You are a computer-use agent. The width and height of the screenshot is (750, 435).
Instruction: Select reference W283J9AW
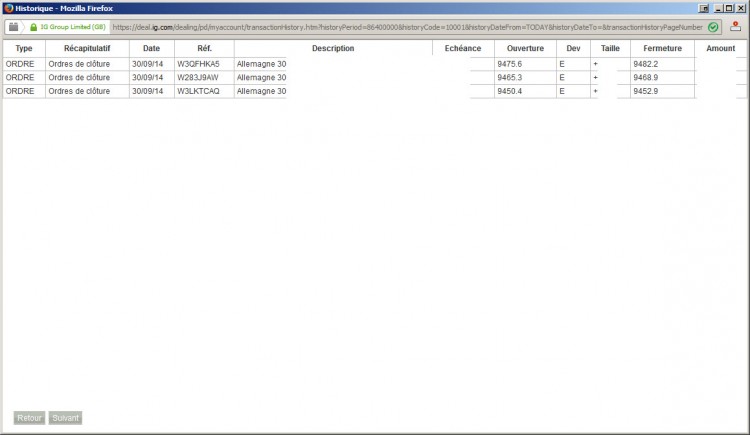point(198,78)
